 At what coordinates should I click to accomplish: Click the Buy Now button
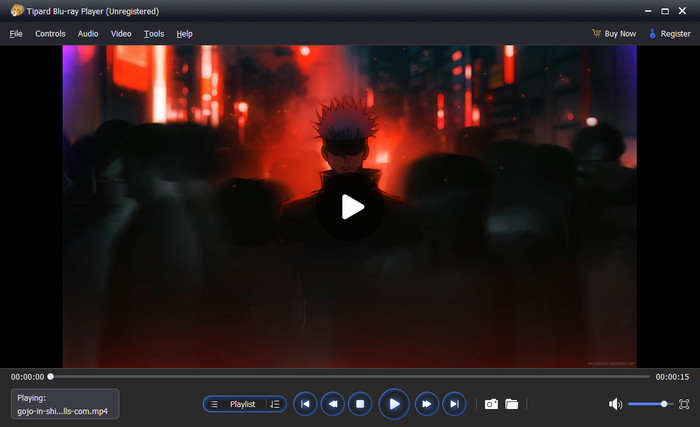[614, 33]
